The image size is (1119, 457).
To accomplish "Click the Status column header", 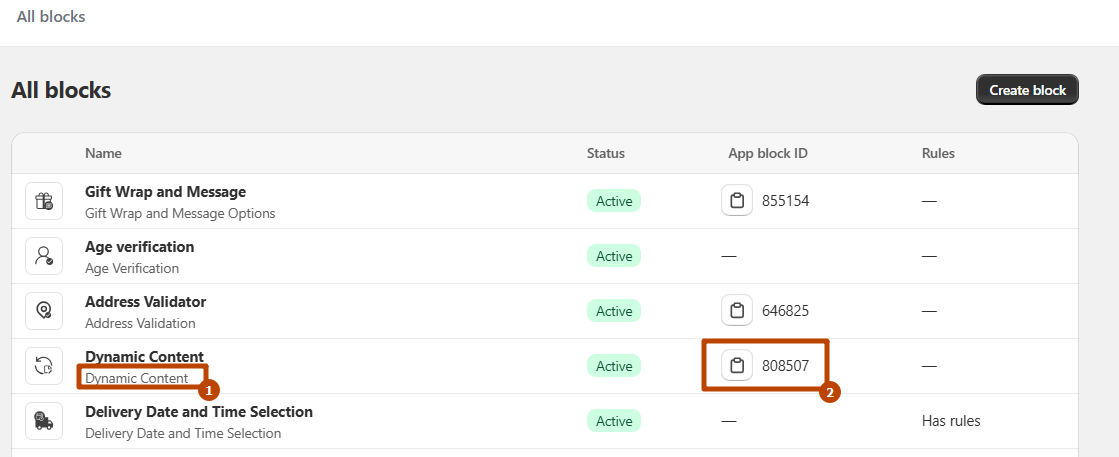I will coord(605,154).
